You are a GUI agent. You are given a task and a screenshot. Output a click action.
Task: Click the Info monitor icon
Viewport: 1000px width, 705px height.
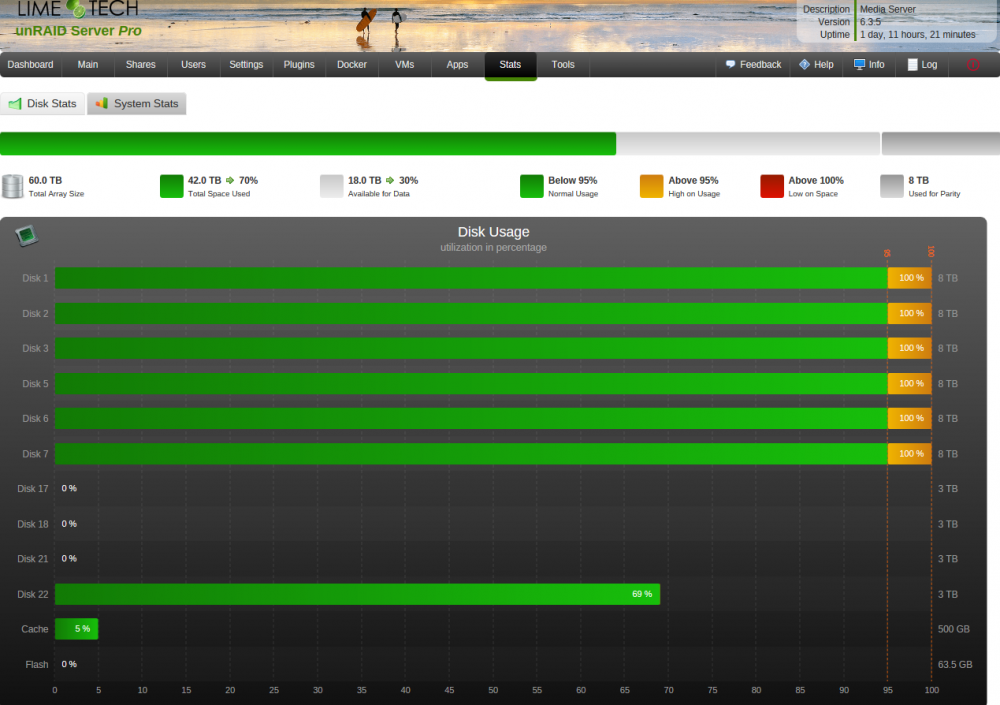point(859,64)
